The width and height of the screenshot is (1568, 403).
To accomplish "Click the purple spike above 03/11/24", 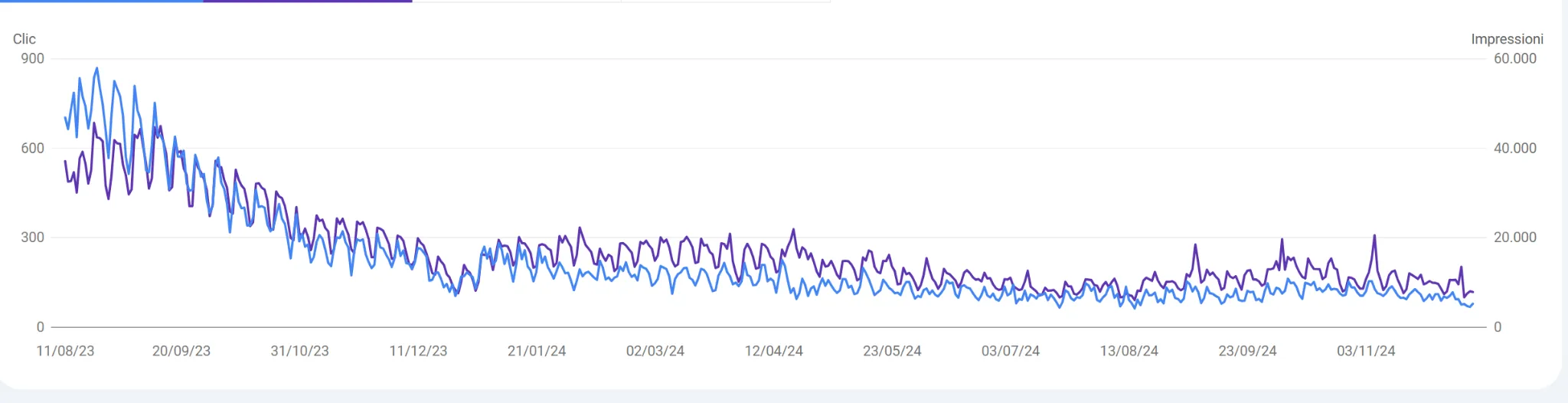I will (1374, 236).
